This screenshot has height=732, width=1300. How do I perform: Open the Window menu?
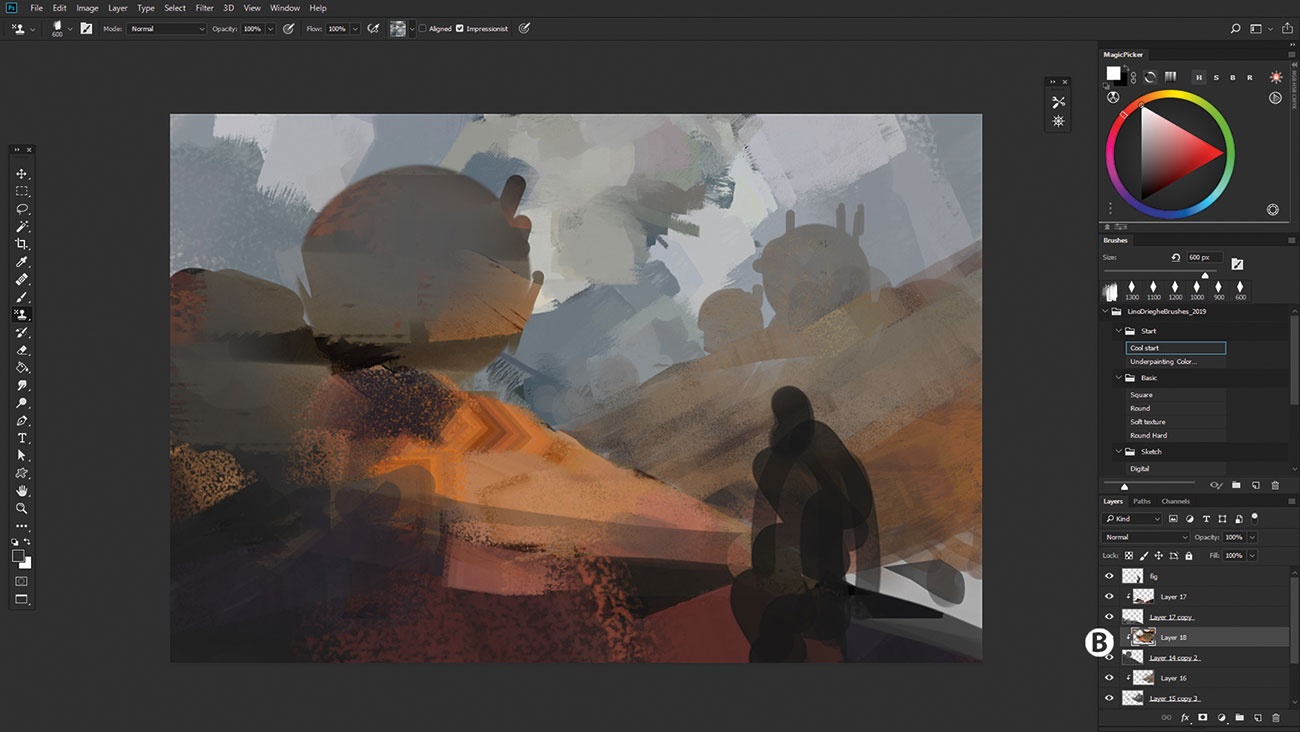285,8
